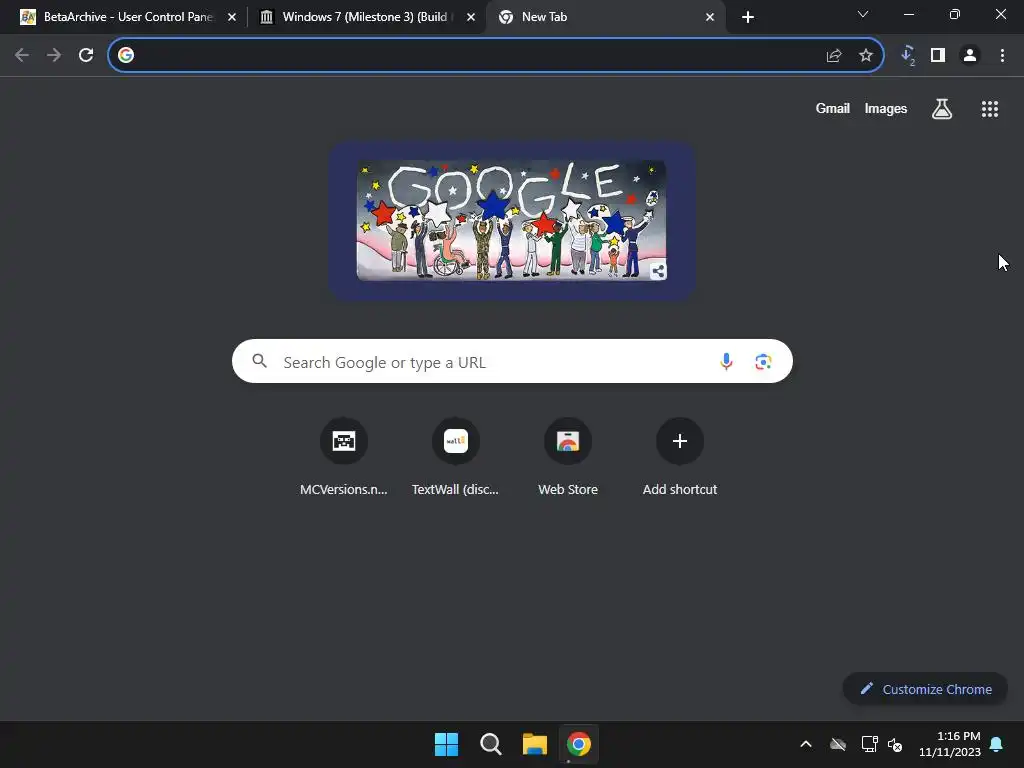Close the BetaArchive tab
This screenshot has height=768, width=1024.
tap(232, 18)
